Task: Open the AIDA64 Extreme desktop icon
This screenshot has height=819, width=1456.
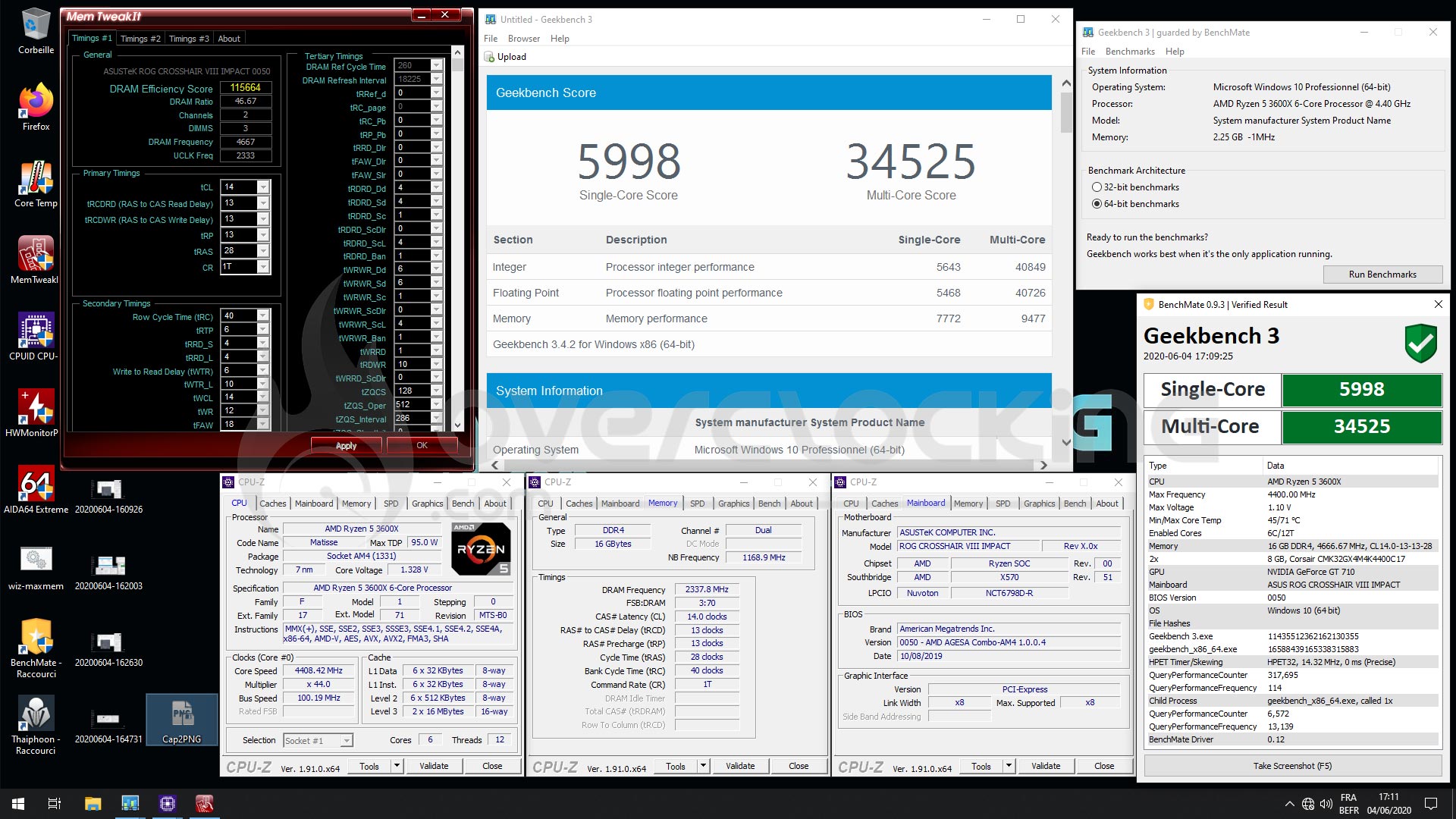Action: pos(36,490)
